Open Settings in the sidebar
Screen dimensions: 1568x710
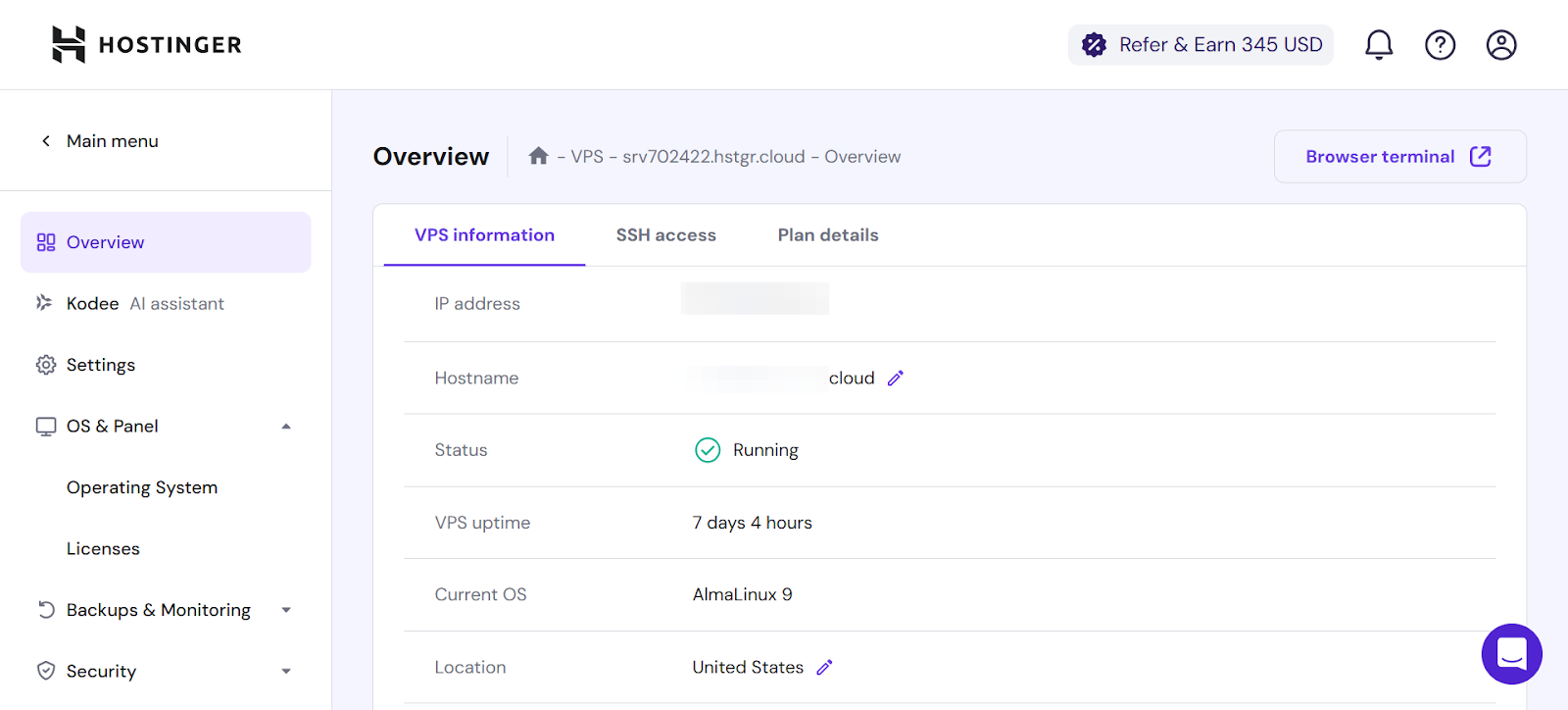point(101,365)
